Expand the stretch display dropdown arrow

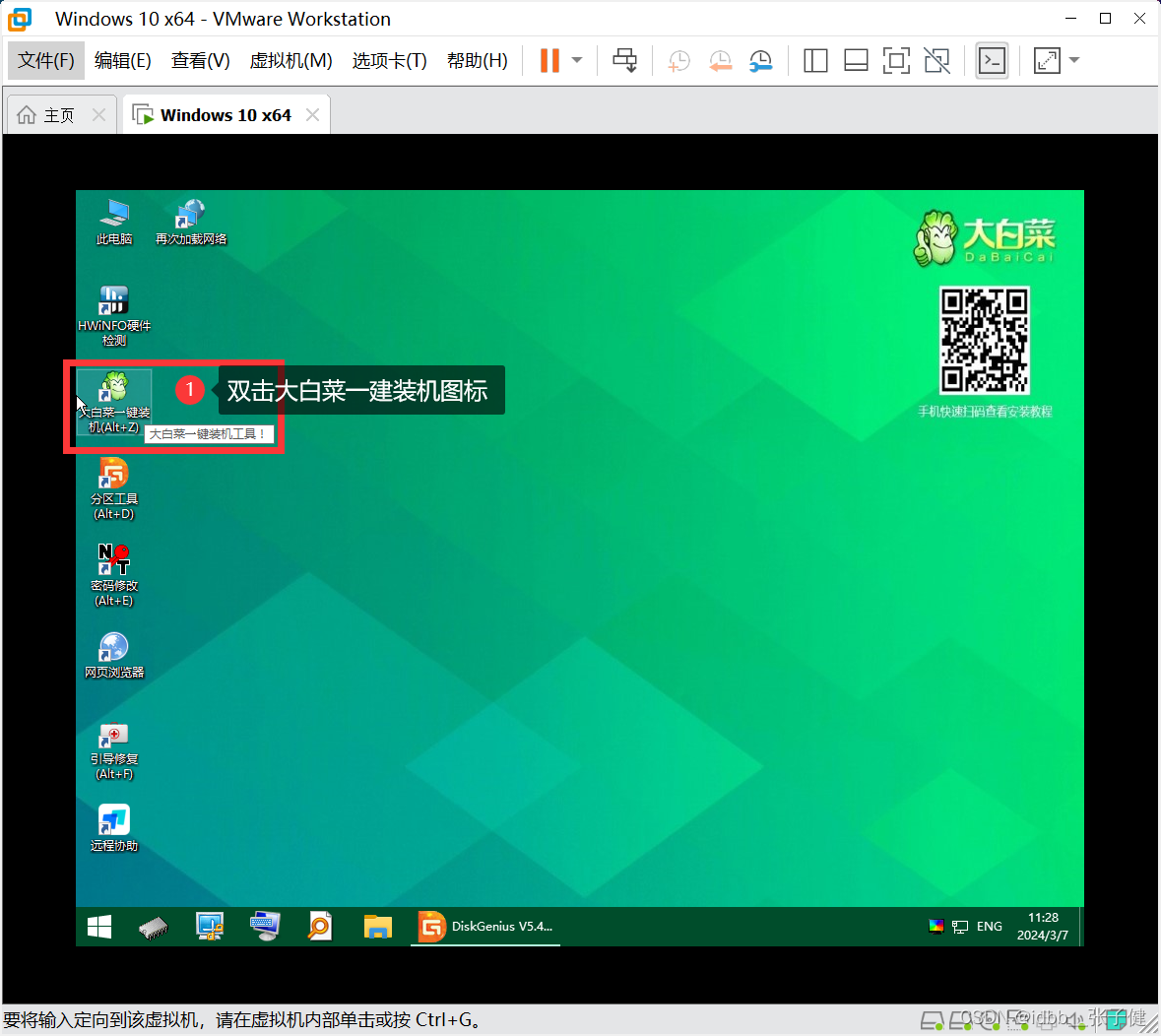[x=1074, y=61]
